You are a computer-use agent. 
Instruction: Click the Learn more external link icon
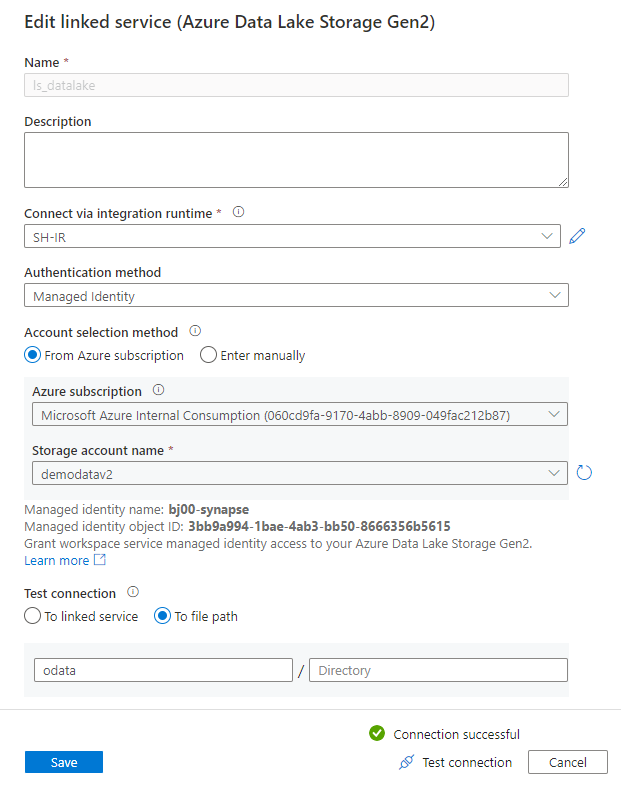[99, 560]
